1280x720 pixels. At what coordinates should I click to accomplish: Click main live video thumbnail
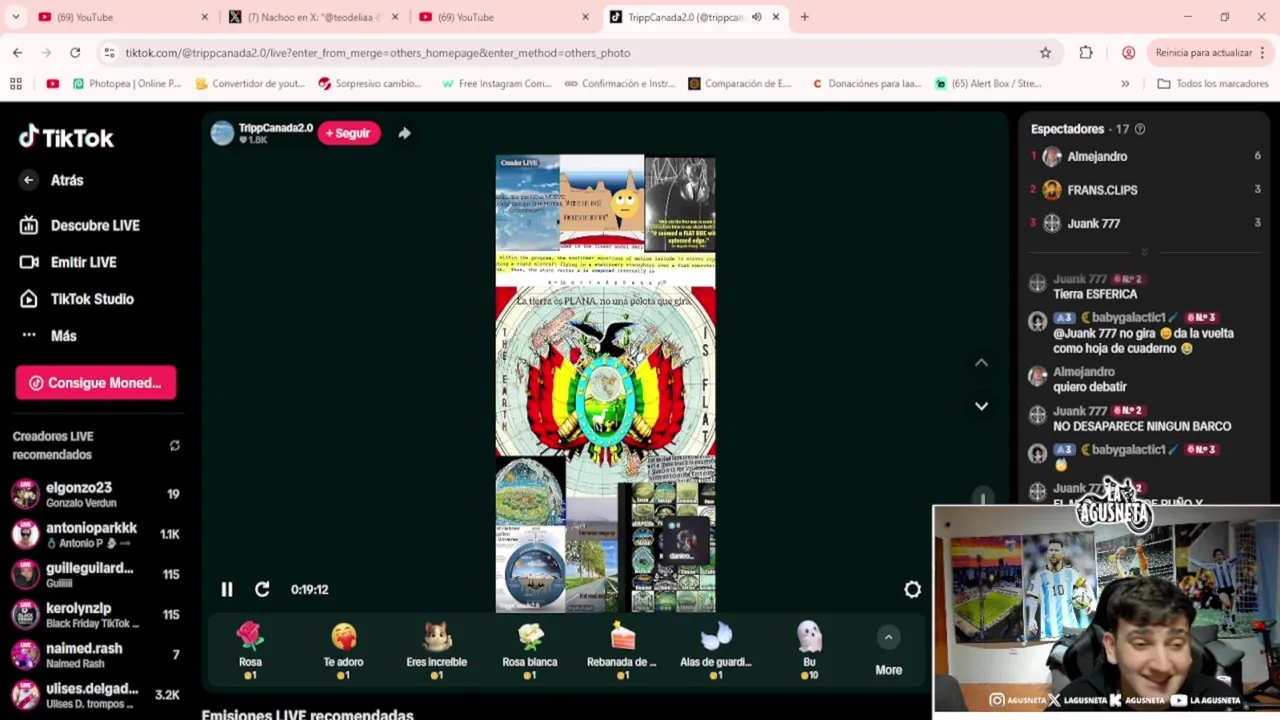click(605, 383)
